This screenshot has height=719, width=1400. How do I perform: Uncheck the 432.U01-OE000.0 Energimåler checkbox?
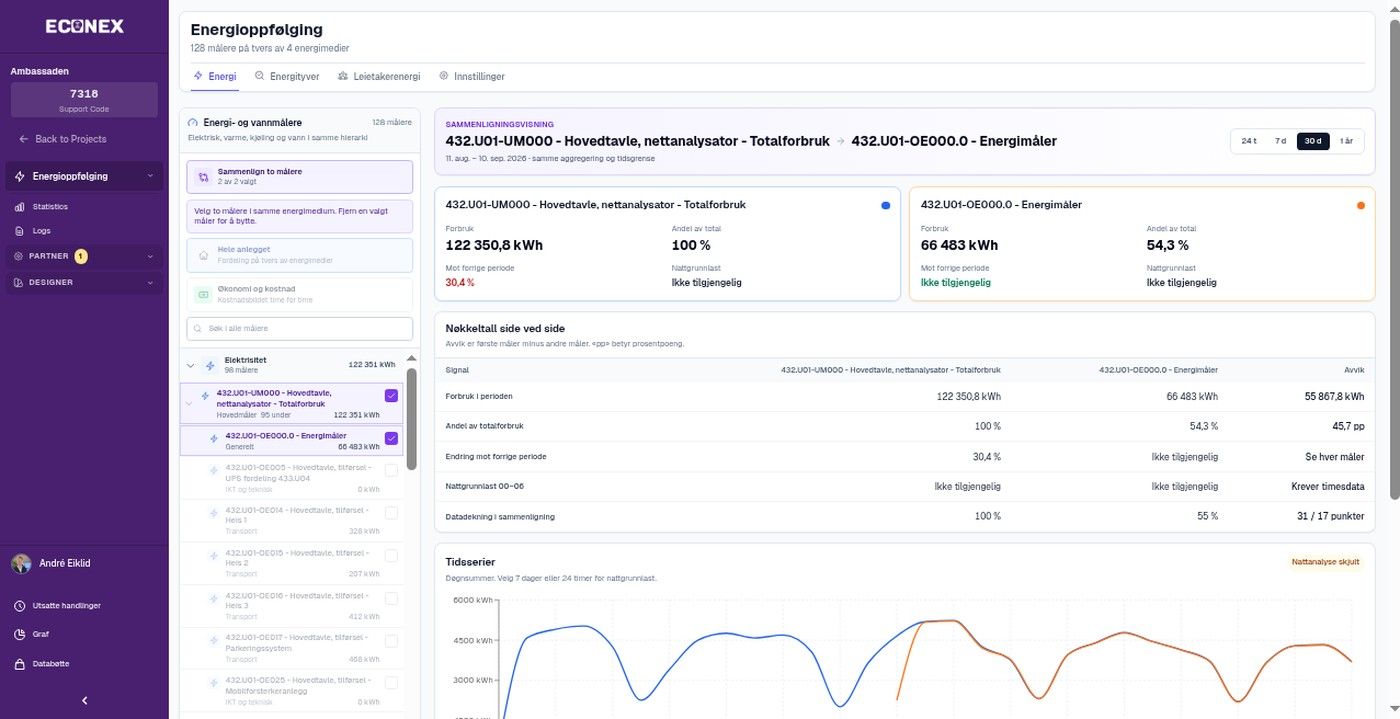391,438
